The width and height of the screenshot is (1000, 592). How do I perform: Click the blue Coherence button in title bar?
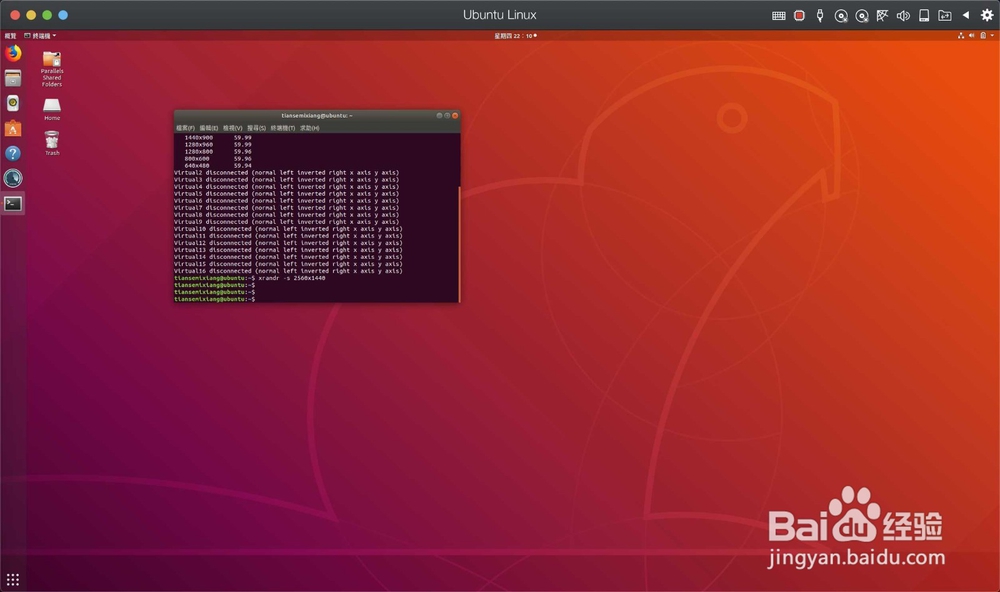pos(63,15)
